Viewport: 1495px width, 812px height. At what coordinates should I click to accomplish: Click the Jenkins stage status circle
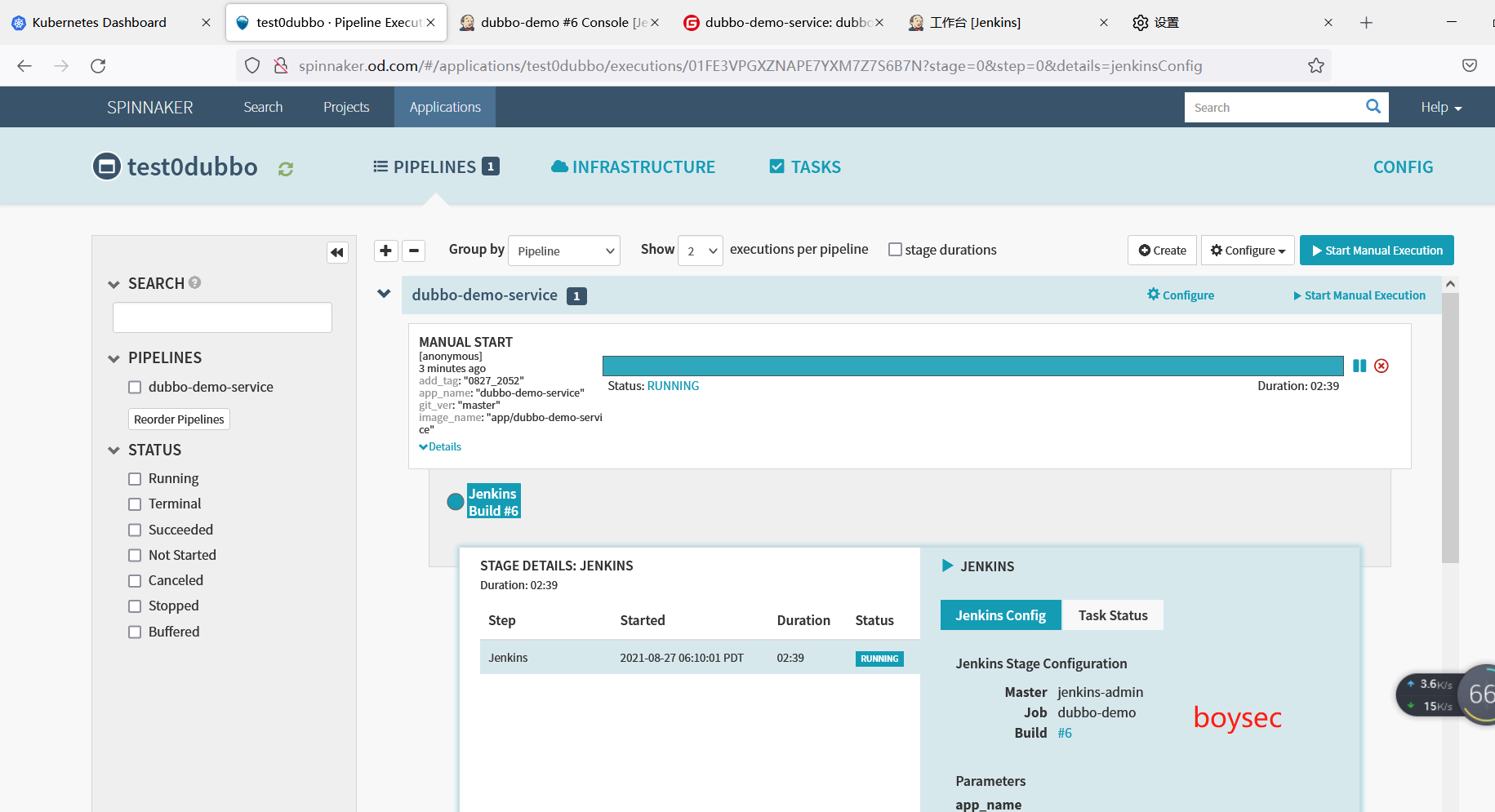click(456, 502)
